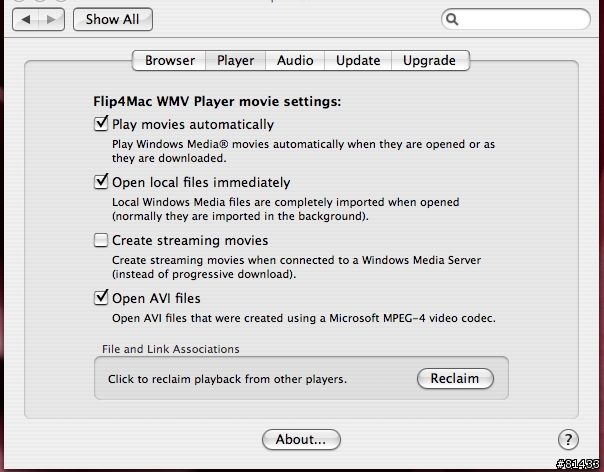The height and width of the screenshot is (472, 604).
Task: Switch to the Upgrade tab
Action: coord(430,60)
